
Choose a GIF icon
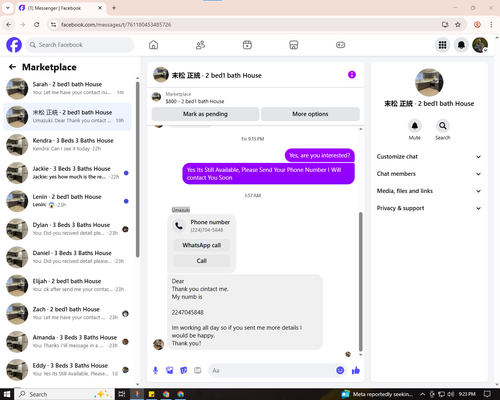[198, 370]
